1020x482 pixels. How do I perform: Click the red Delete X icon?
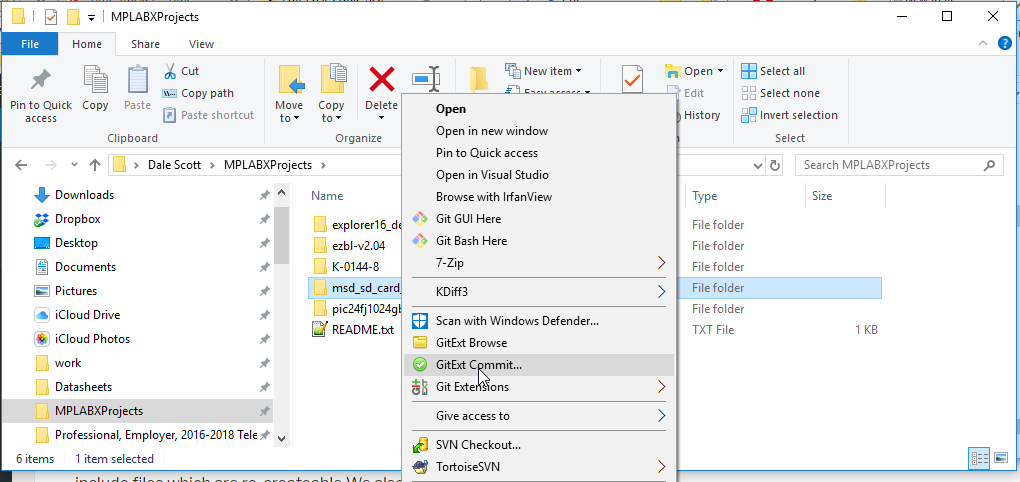[382, 80]
